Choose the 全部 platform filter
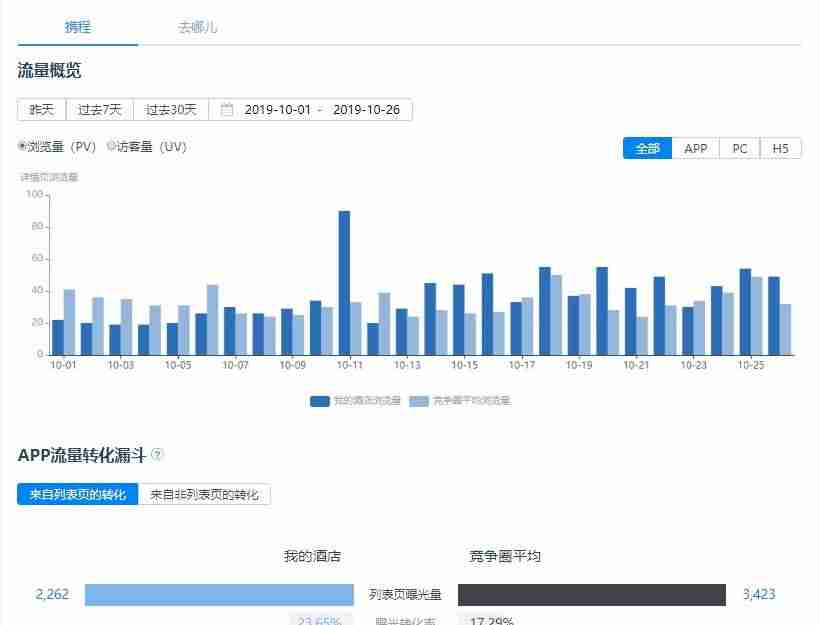This screenshot has width=819, height=625. click(x=648, y=148)
